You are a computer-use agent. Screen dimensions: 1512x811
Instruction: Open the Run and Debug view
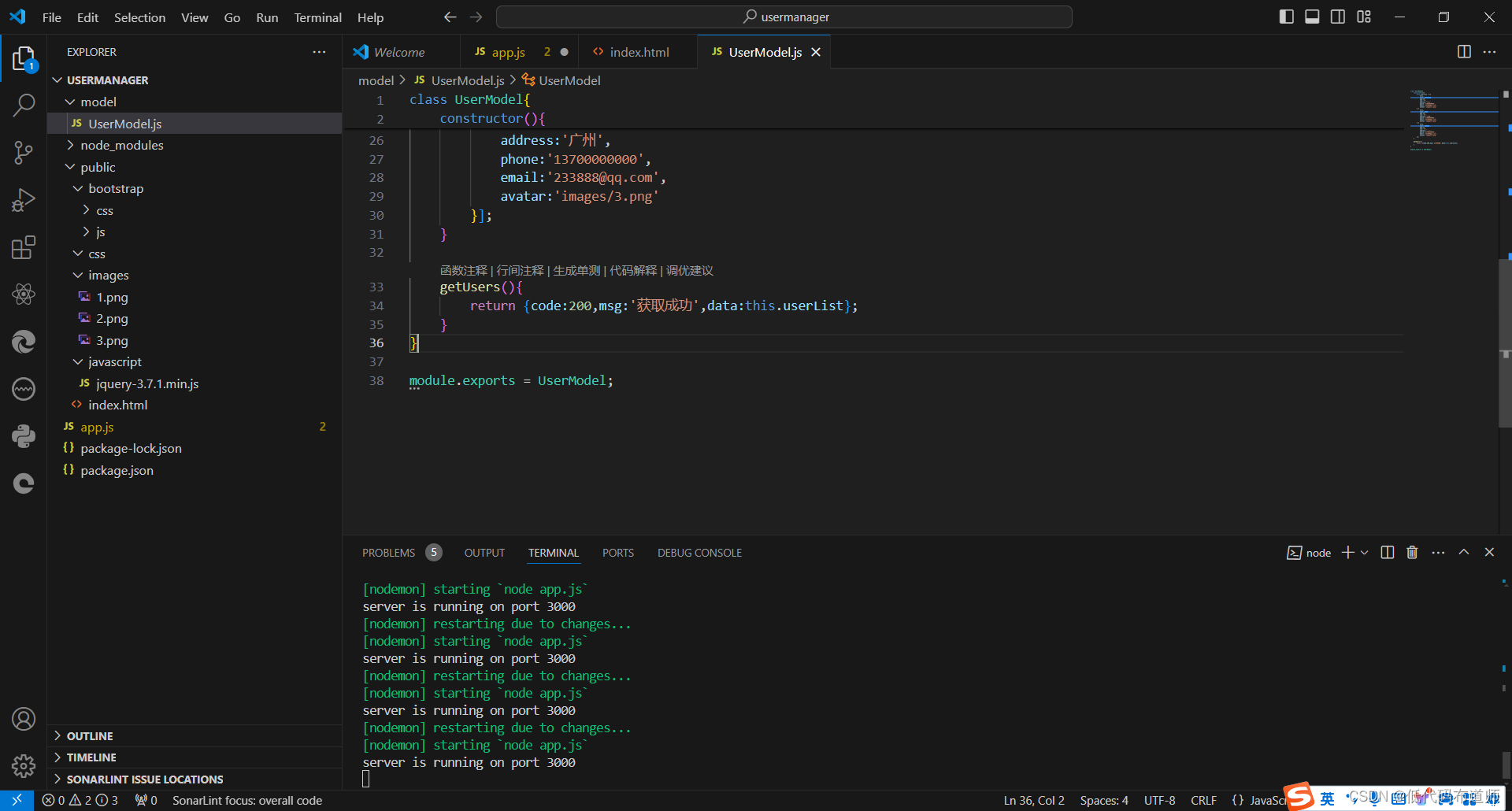coord(24,200)
